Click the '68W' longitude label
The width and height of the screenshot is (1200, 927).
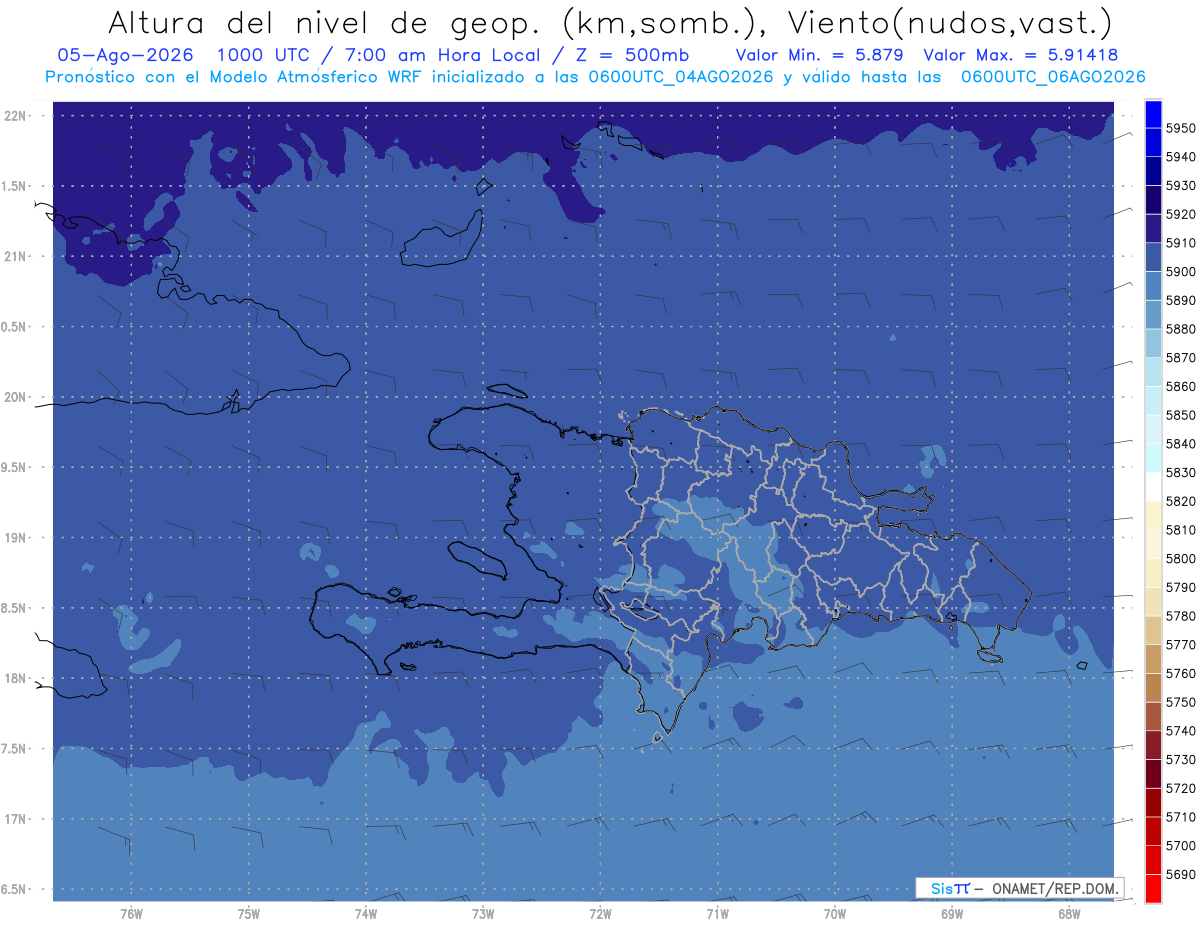[1068, 914]
